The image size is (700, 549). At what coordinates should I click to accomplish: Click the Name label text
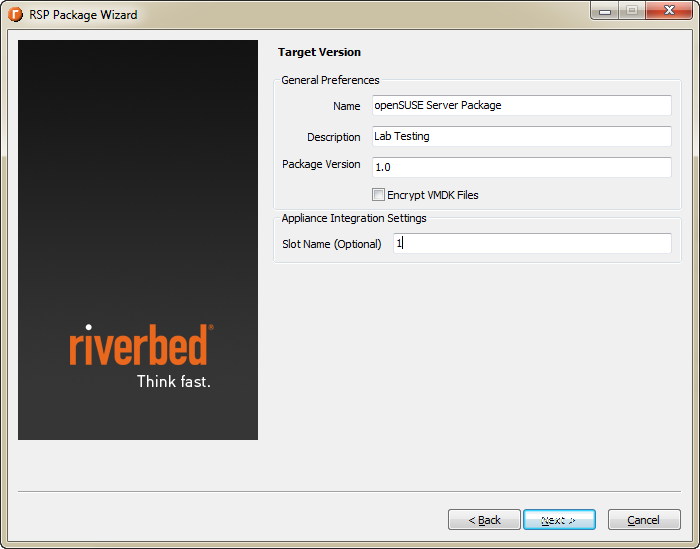[x=346, y=106]
